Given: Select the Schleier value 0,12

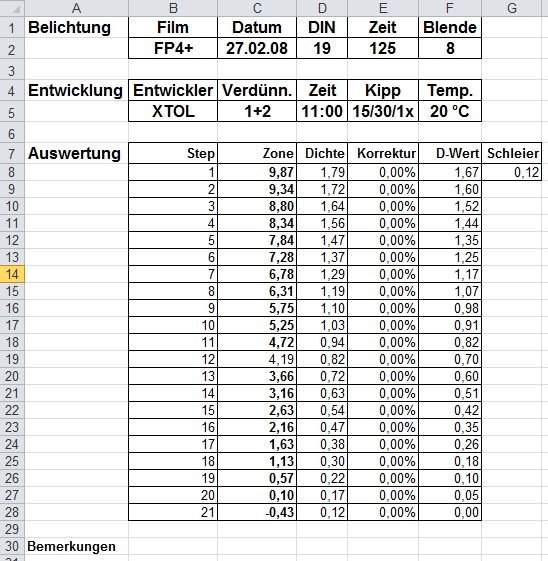Looking at the screenshot, I should tap(512, 172).
